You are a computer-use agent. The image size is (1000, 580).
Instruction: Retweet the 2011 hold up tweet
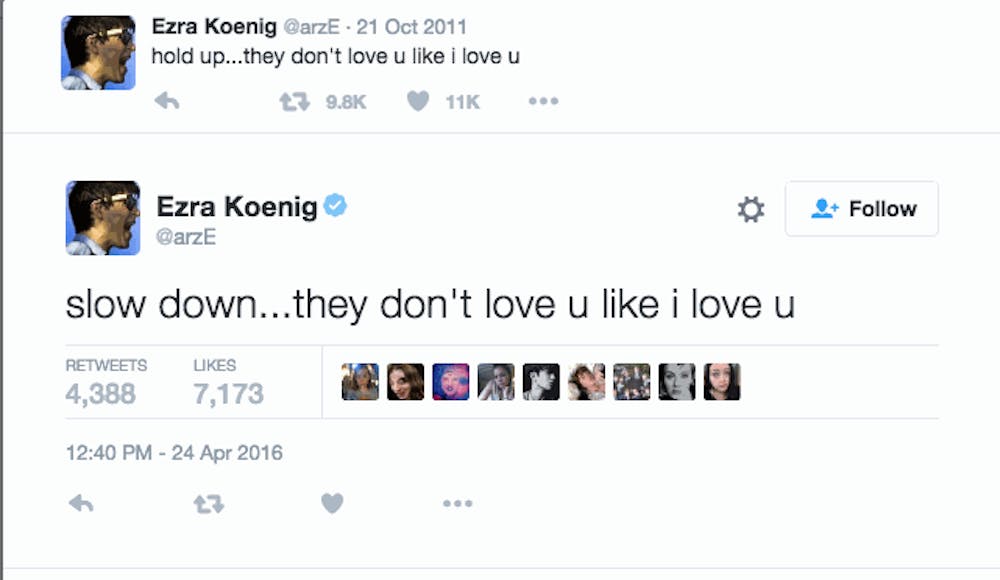click(x=294, y=101)
